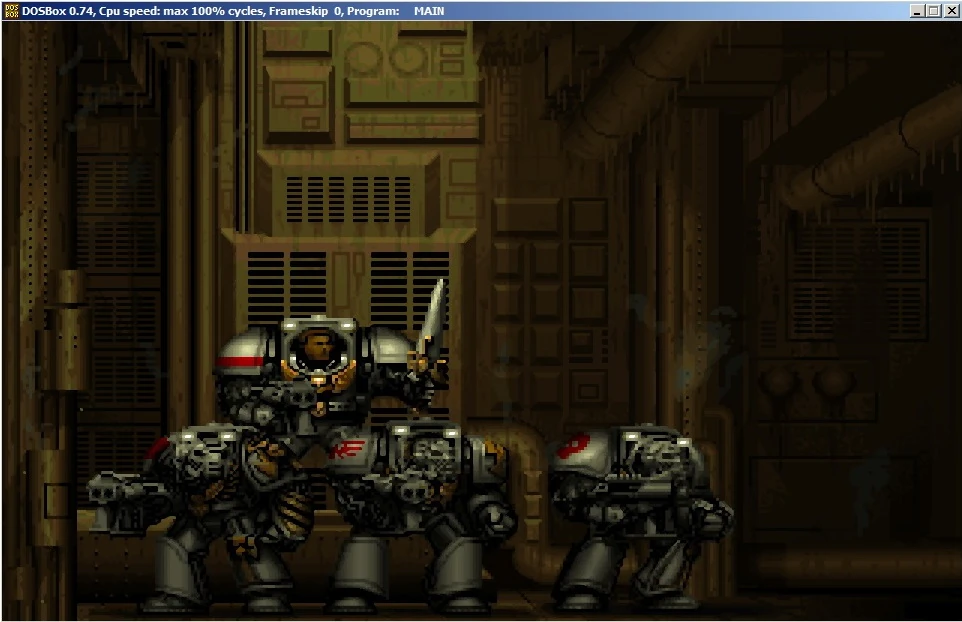Screen dimensions: 962x622
Task: Close the DOSBox window
Action: pos(950,11)
